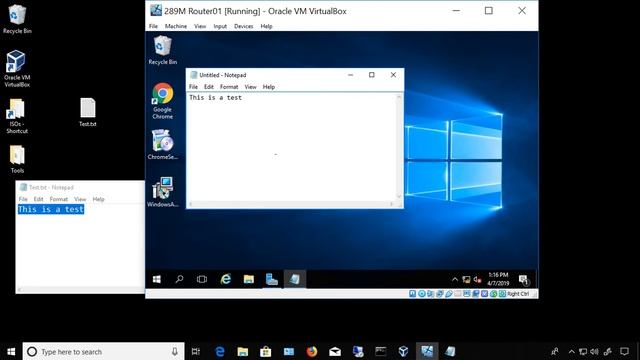The image size is (640, 360).
Task: Open VirtualBox File menu
Action: (x=153, y=26)
